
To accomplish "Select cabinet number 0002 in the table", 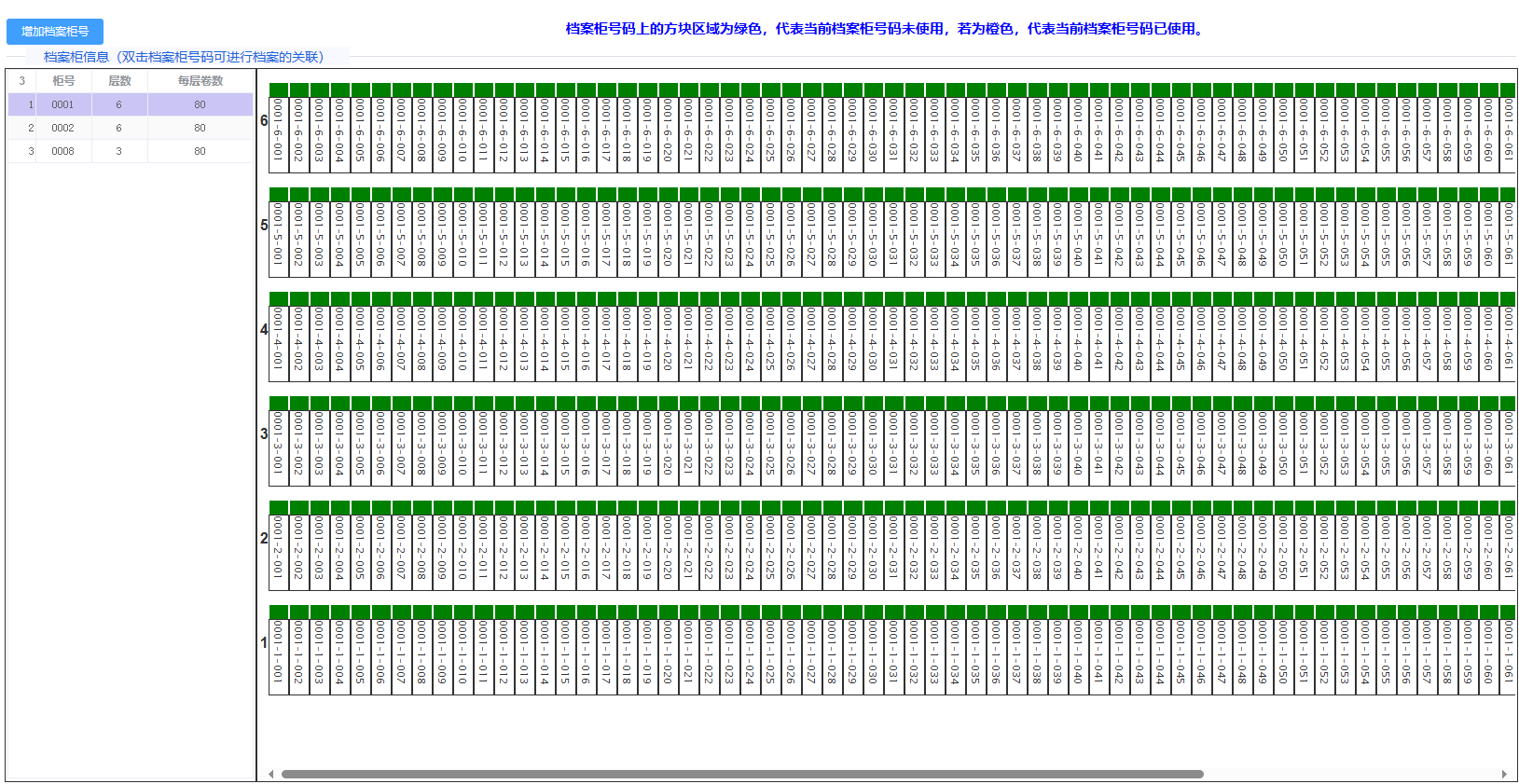I will [62, 128].
